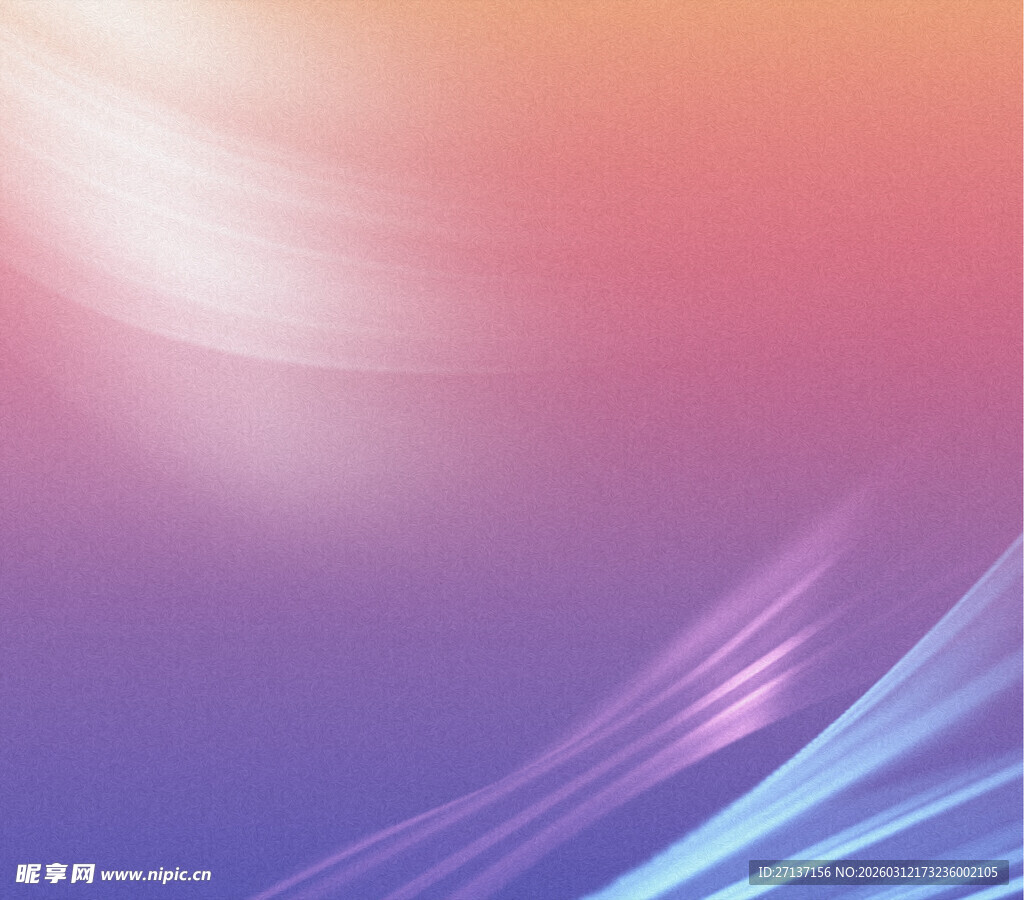1024x900 pixels.
Task: Open the www.nipic.cn watermark link
Action: coord(156,874)
